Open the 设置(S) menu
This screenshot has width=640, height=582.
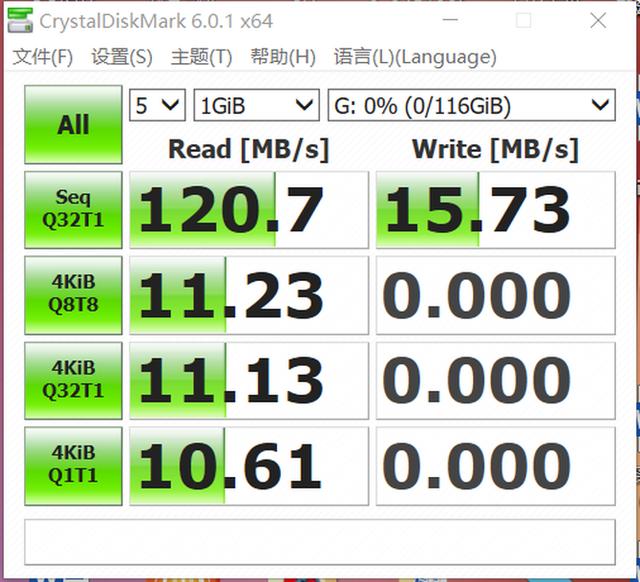pos(122,57)
